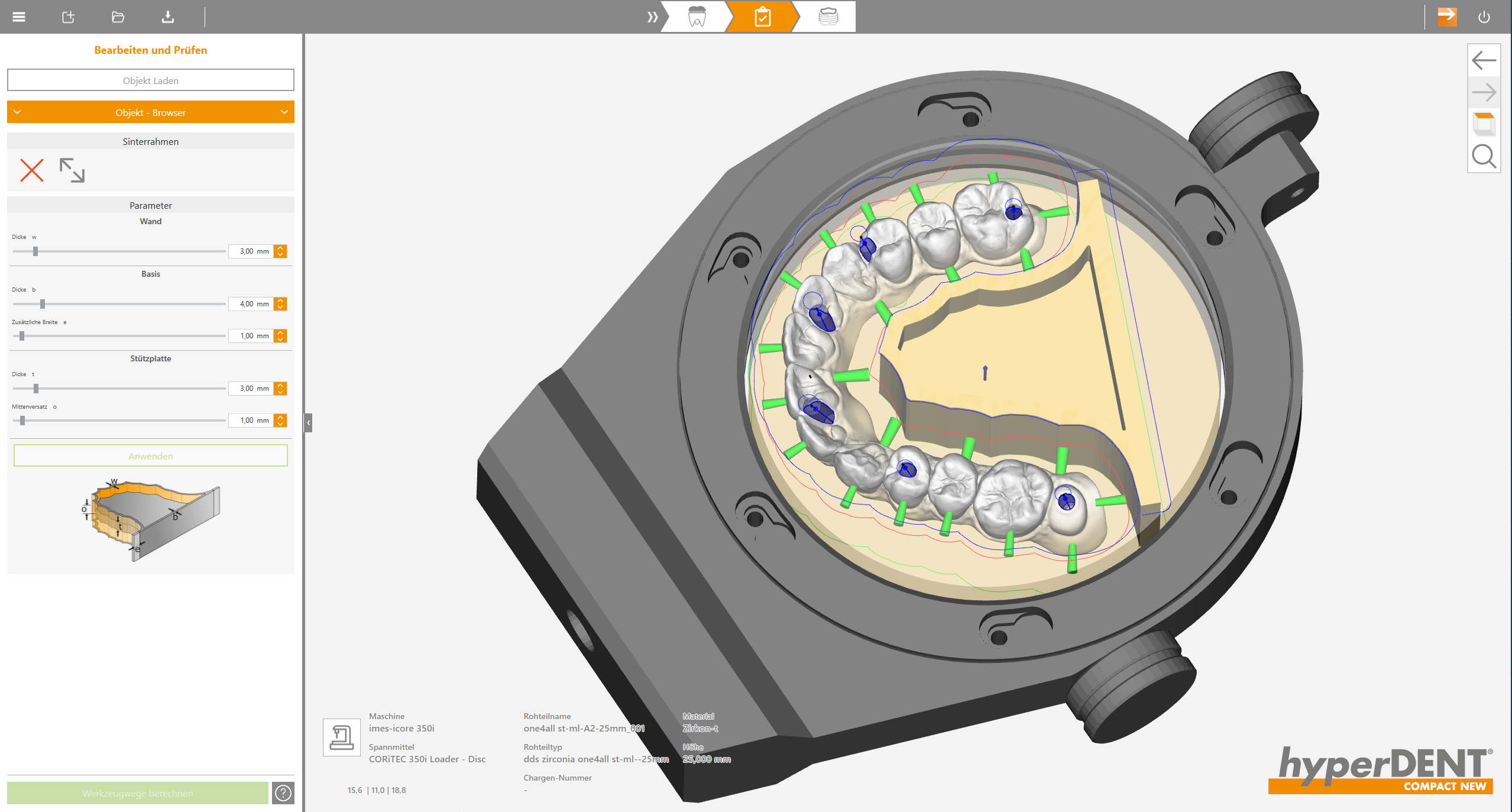Click the orange export arrow icon

tap(1446, 17)
